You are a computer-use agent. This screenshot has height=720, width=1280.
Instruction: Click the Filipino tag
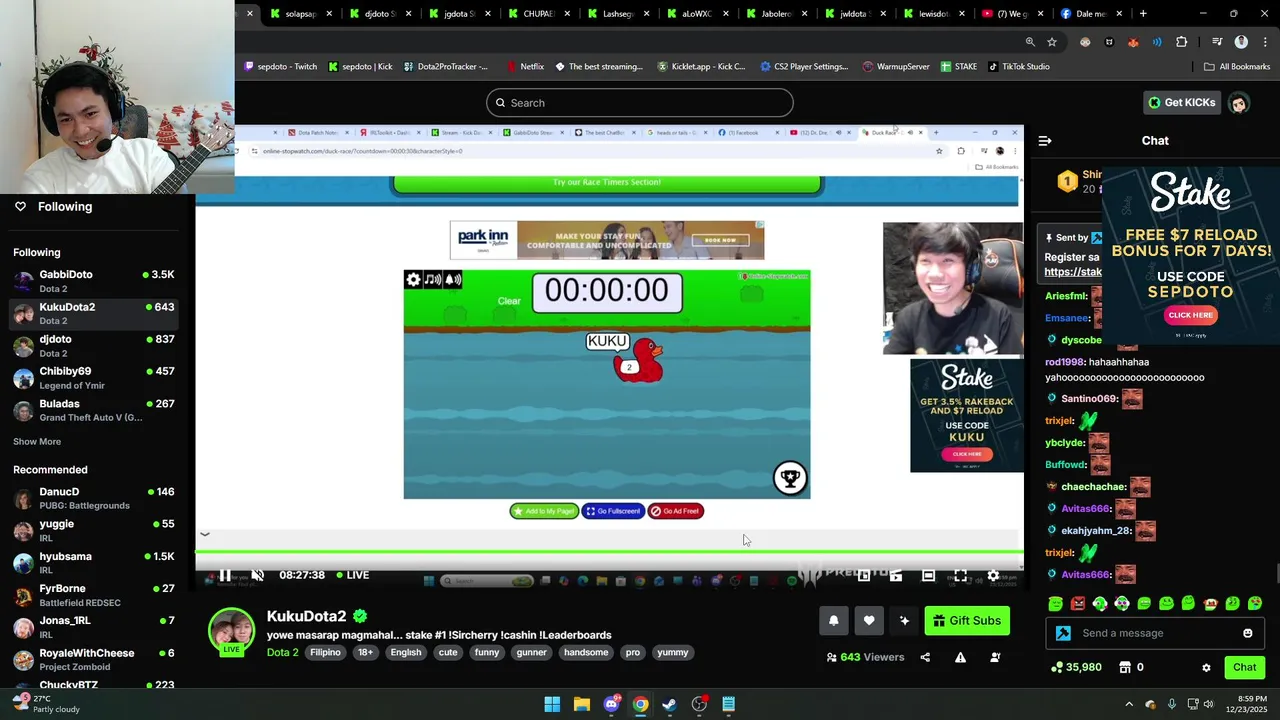tap(325, 652)
